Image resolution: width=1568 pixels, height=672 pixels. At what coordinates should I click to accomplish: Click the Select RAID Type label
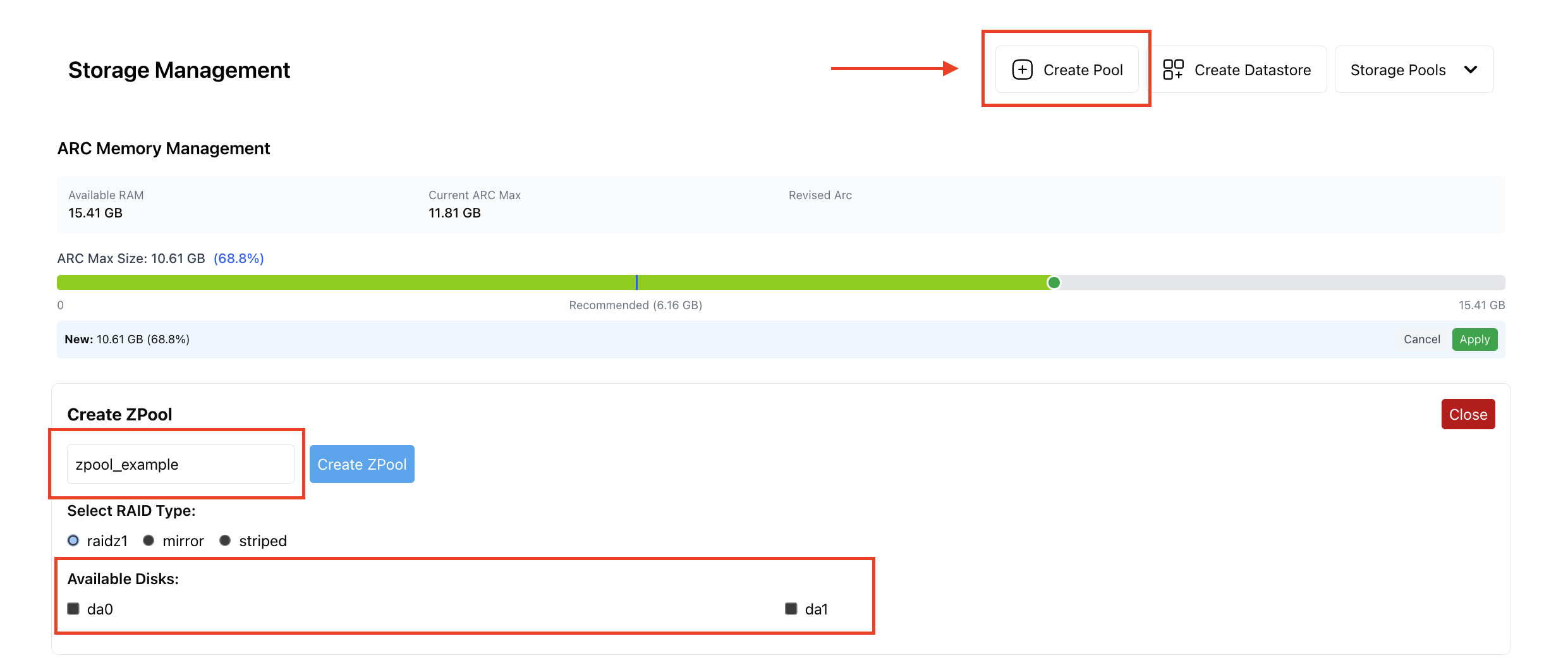(x=131, y=511)
